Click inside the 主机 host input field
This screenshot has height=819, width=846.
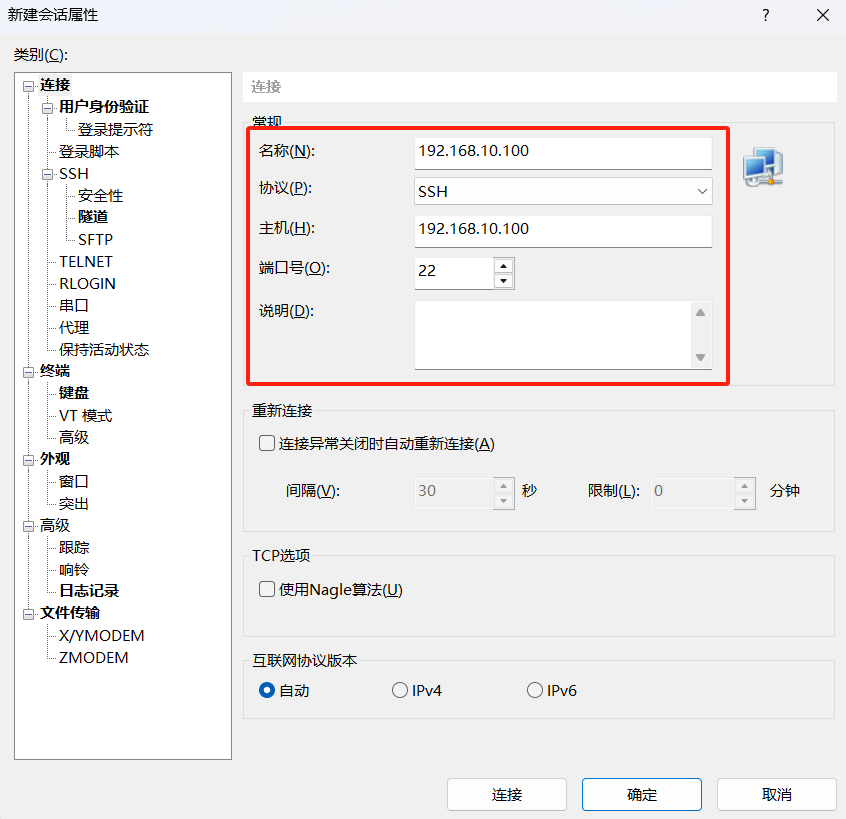(x=560, y=229)
